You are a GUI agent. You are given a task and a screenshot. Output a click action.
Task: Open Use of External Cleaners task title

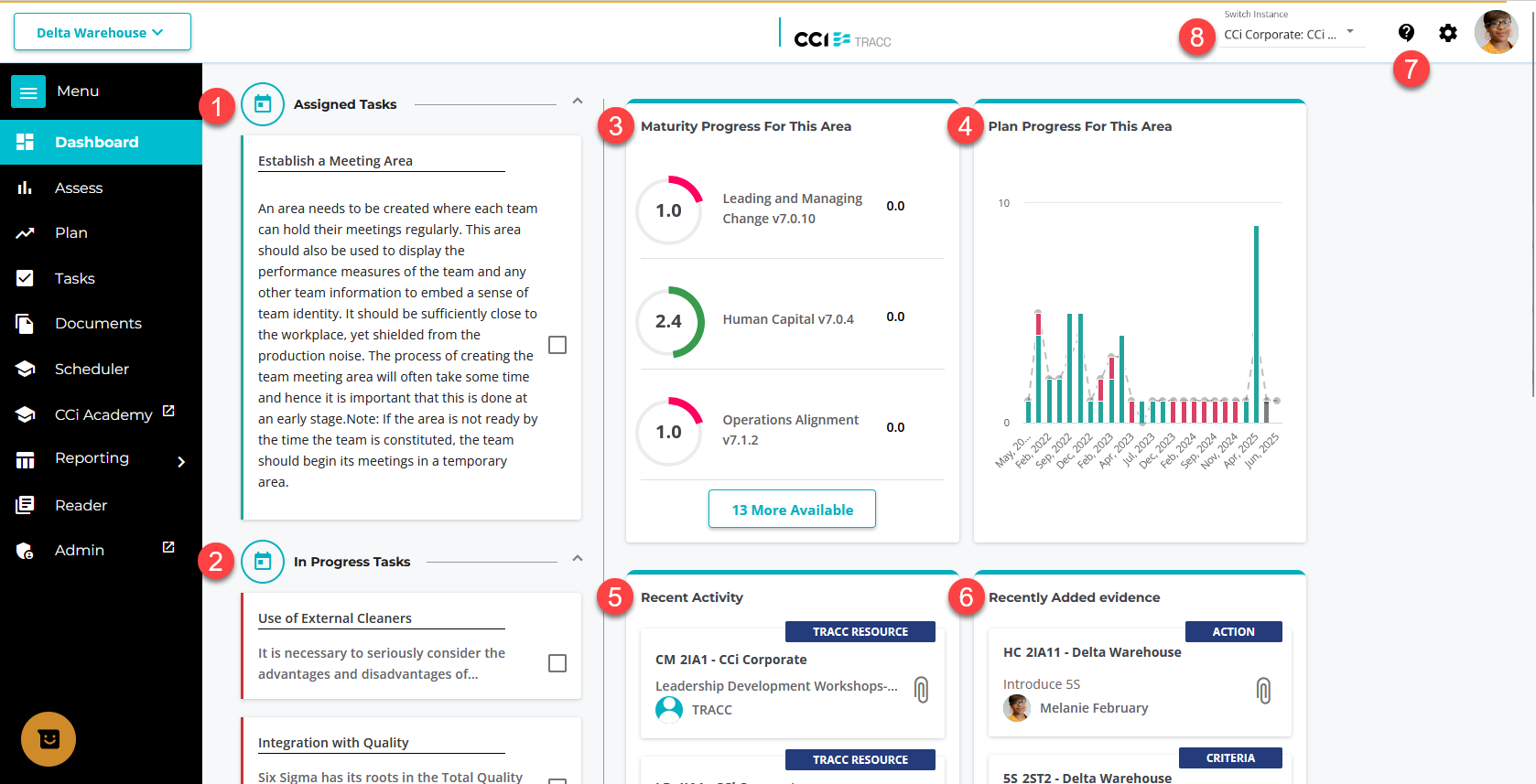point(335,618)
